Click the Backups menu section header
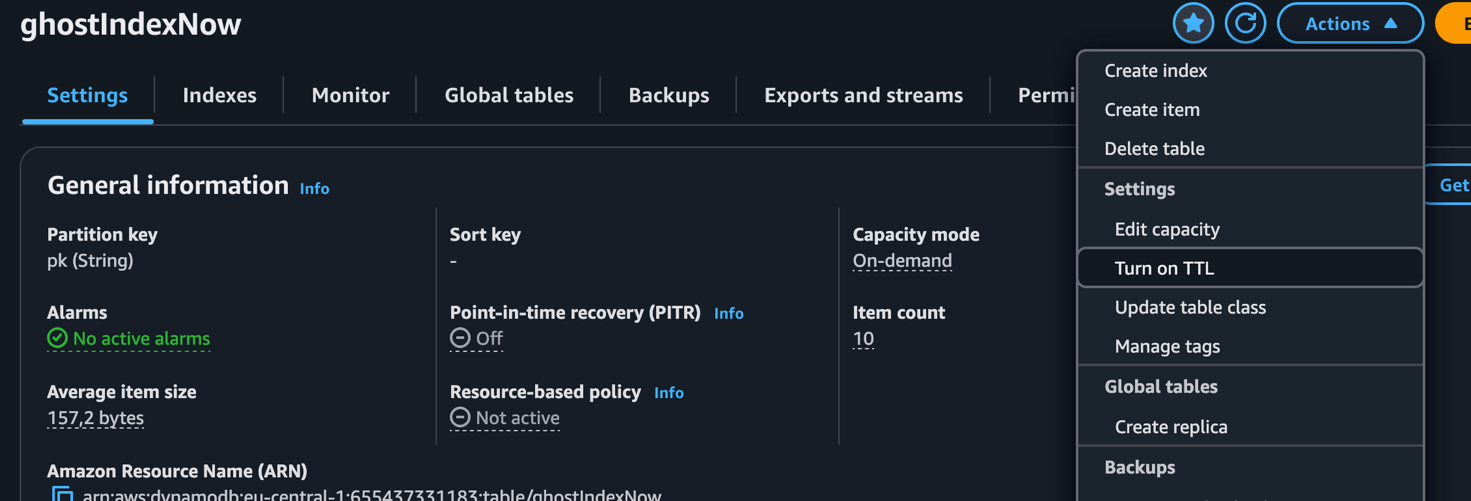This screenshot has height=501, width=1471. tap(1139, 467)
